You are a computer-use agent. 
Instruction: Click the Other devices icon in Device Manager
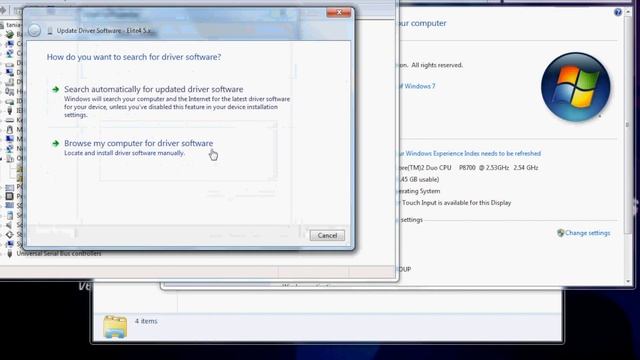10,159
